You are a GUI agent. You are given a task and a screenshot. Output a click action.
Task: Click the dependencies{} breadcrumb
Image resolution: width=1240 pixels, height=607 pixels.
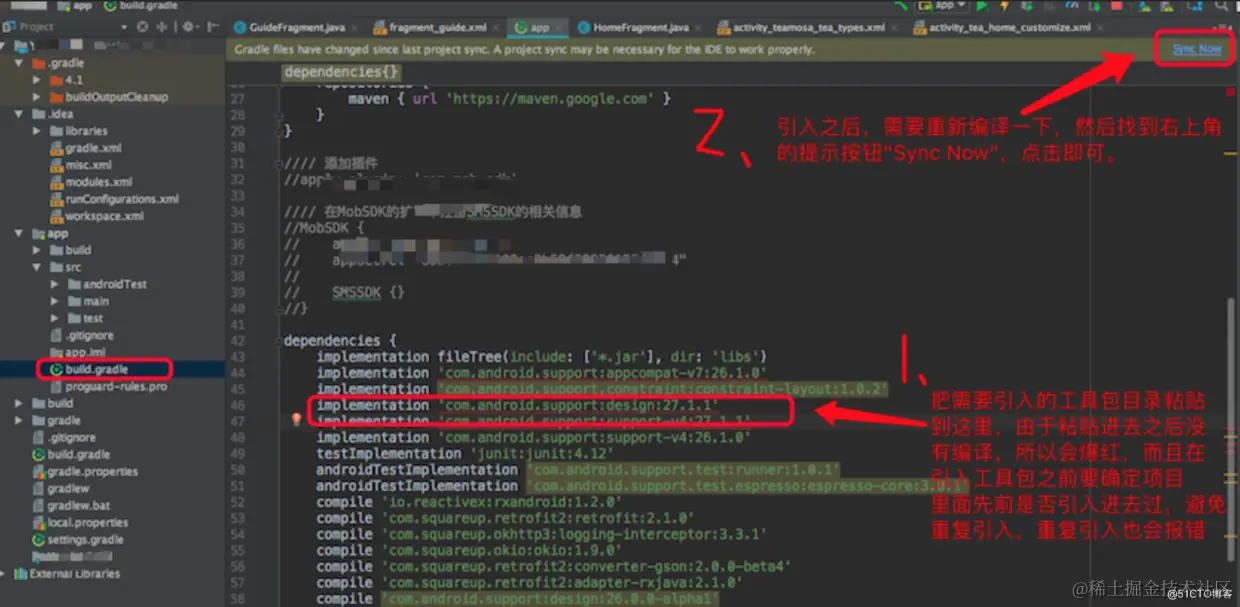pos(342,72)
